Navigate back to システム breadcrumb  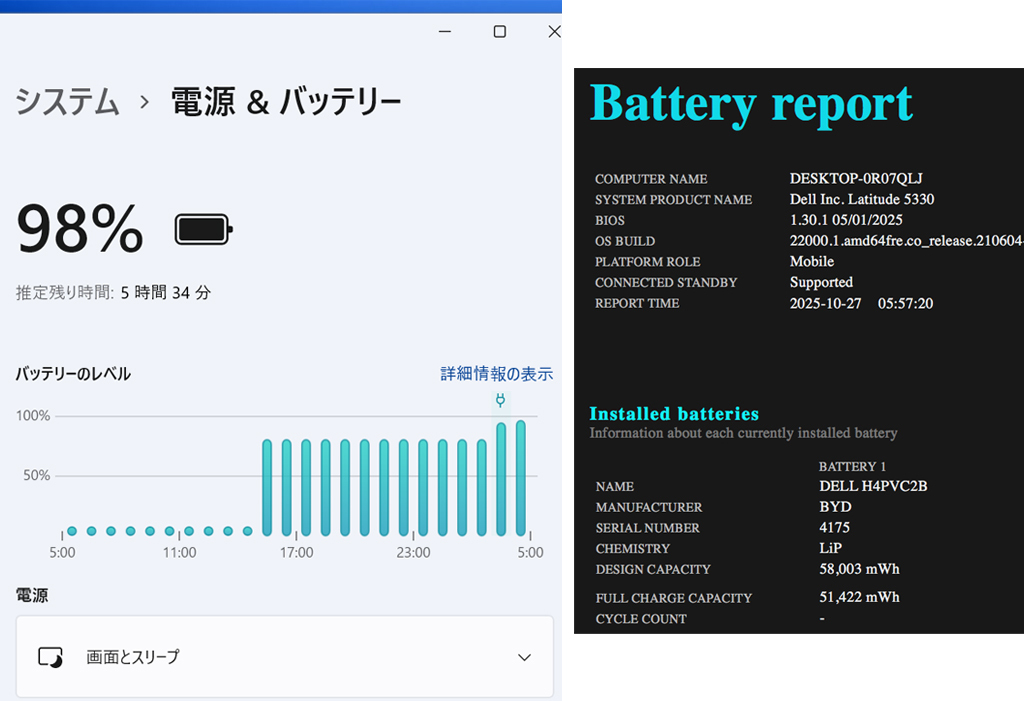pos(68,102)
